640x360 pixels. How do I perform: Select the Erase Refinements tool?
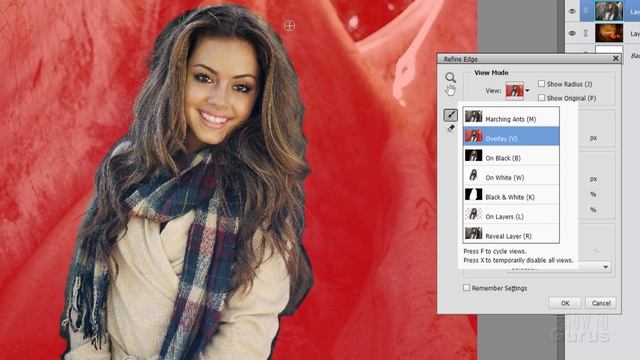coord(451,129)
